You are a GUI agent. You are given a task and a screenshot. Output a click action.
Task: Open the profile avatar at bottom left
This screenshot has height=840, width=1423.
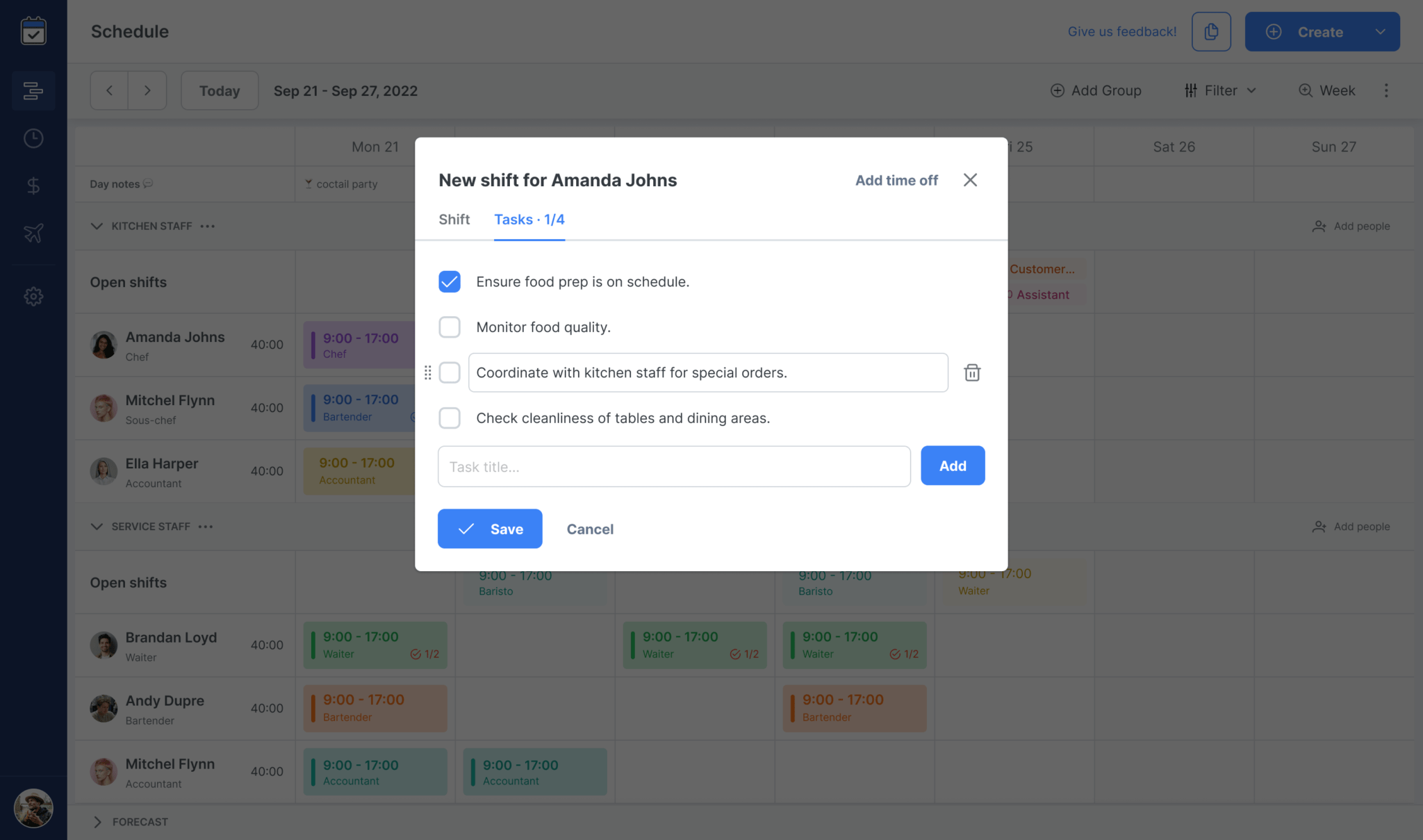coord(33,808)
